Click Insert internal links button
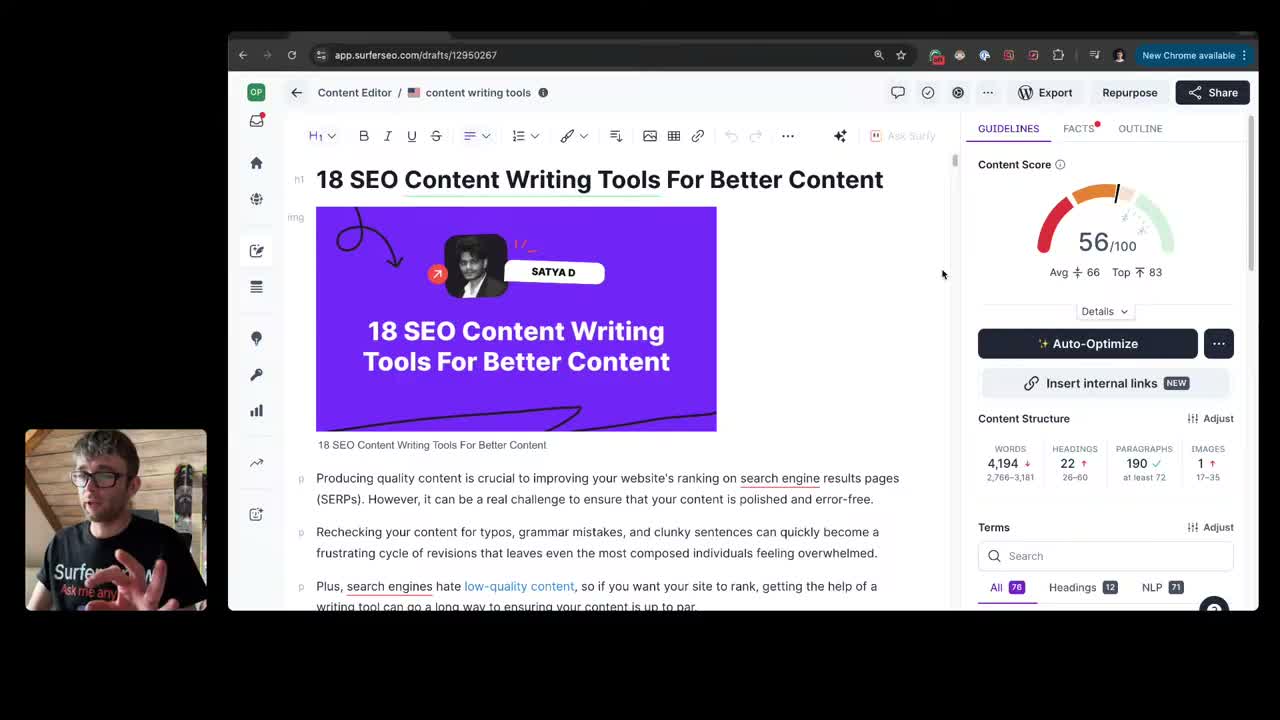 point(1105,383)
